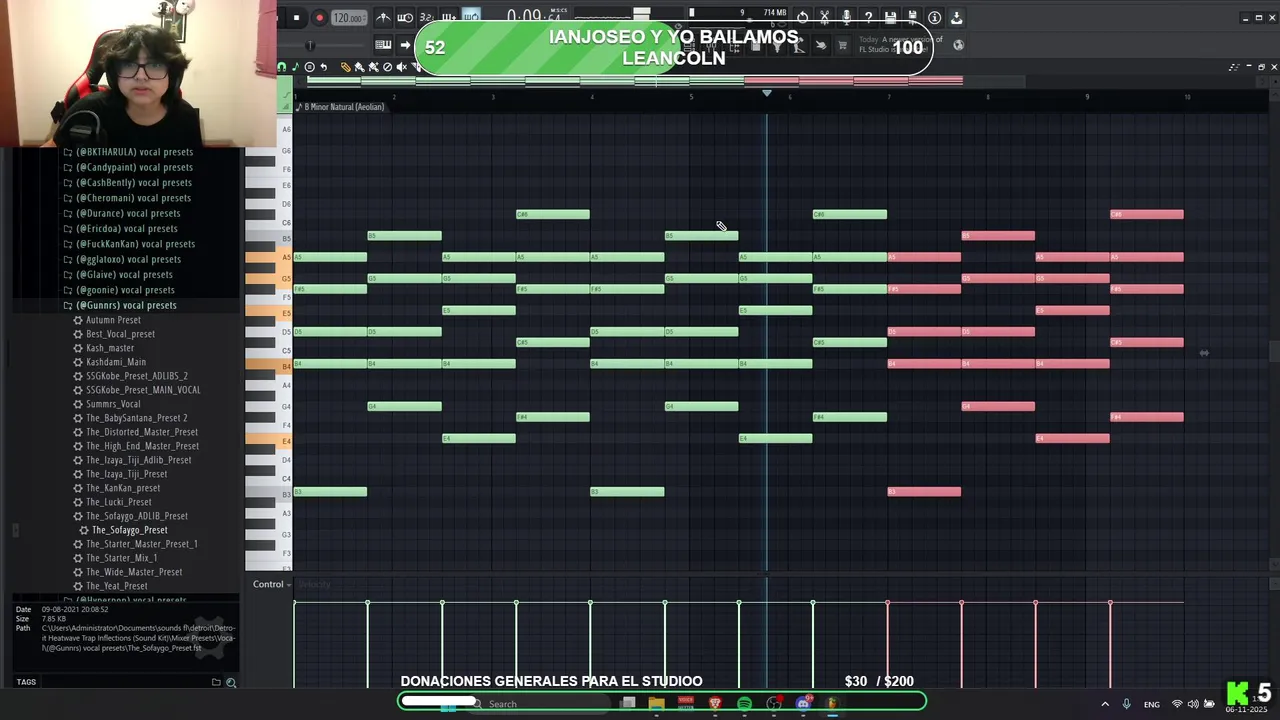This screenshot has width=1280, height=720.
Task: Click the FL Studio taskbar icon
Action: [x=832, y=704]
